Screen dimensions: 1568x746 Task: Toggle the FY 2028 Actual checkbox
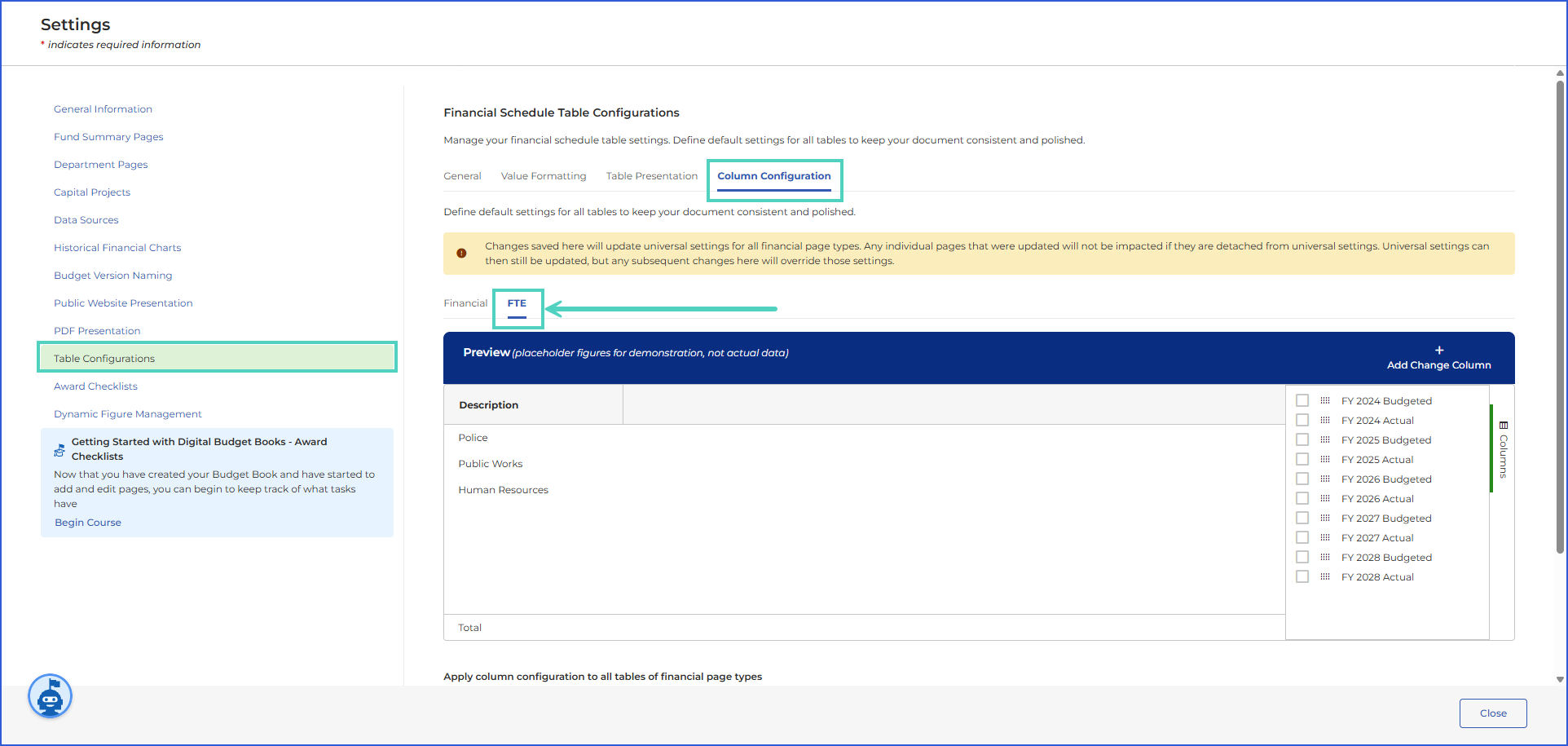[x=1302, y=576]
